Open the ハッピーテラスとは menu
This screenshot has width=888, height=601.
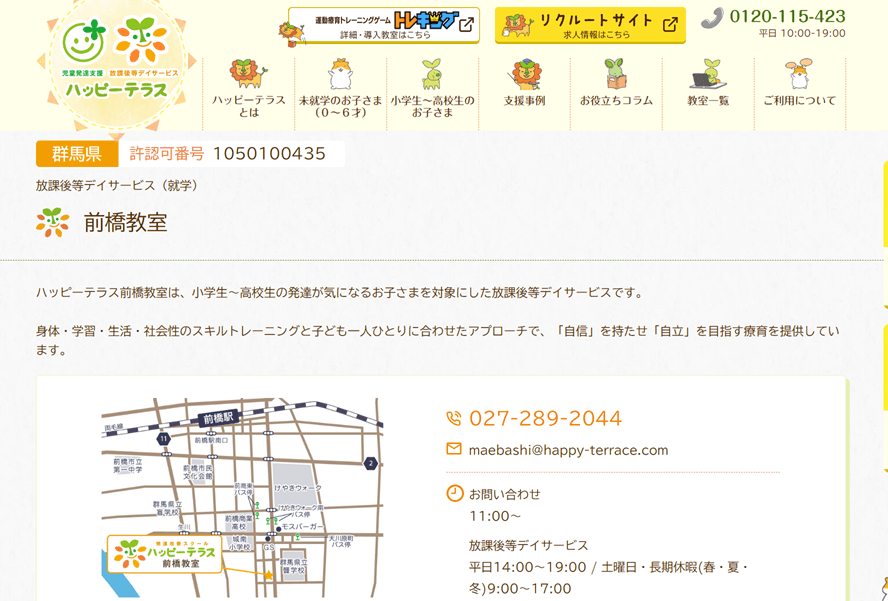[x=249, y=93]
